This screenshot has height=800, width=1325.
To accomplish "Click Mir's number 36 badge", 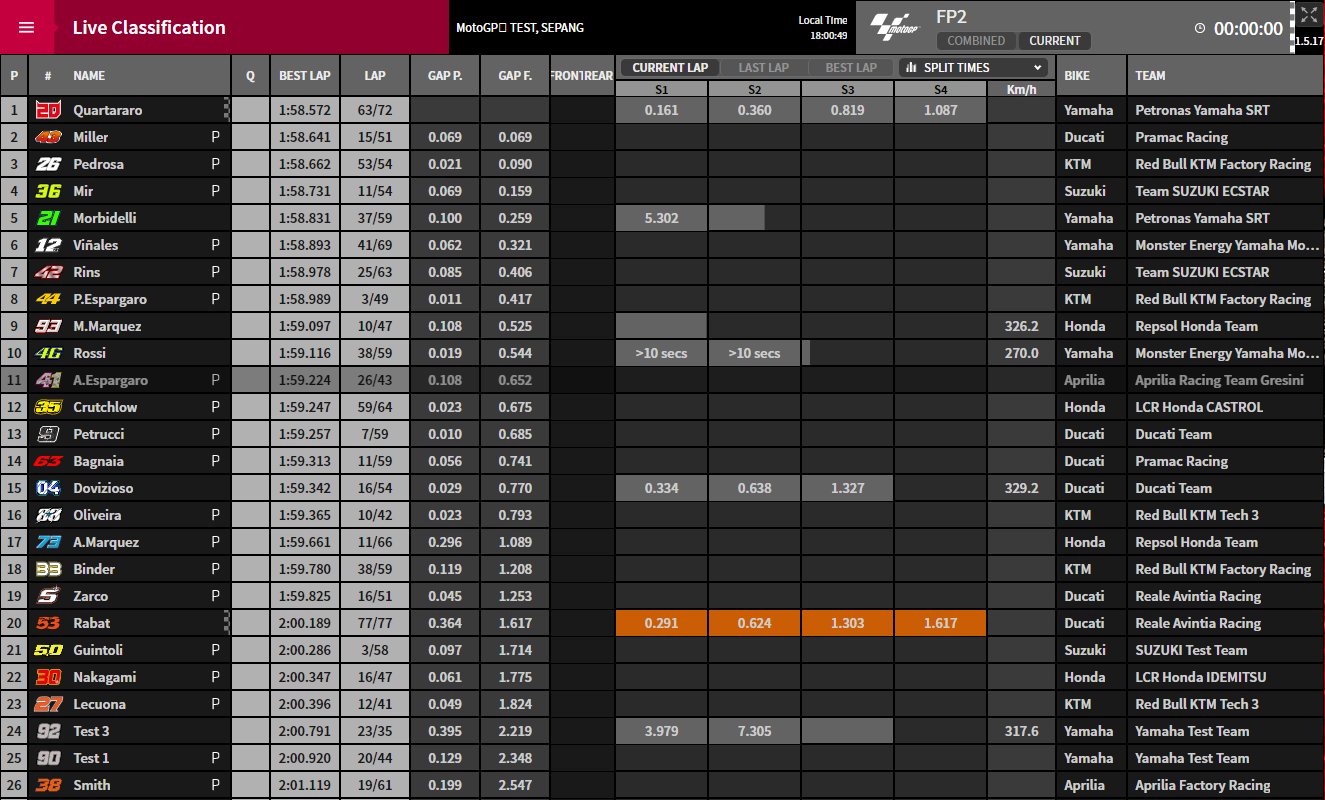I will (x=48, y=191).
